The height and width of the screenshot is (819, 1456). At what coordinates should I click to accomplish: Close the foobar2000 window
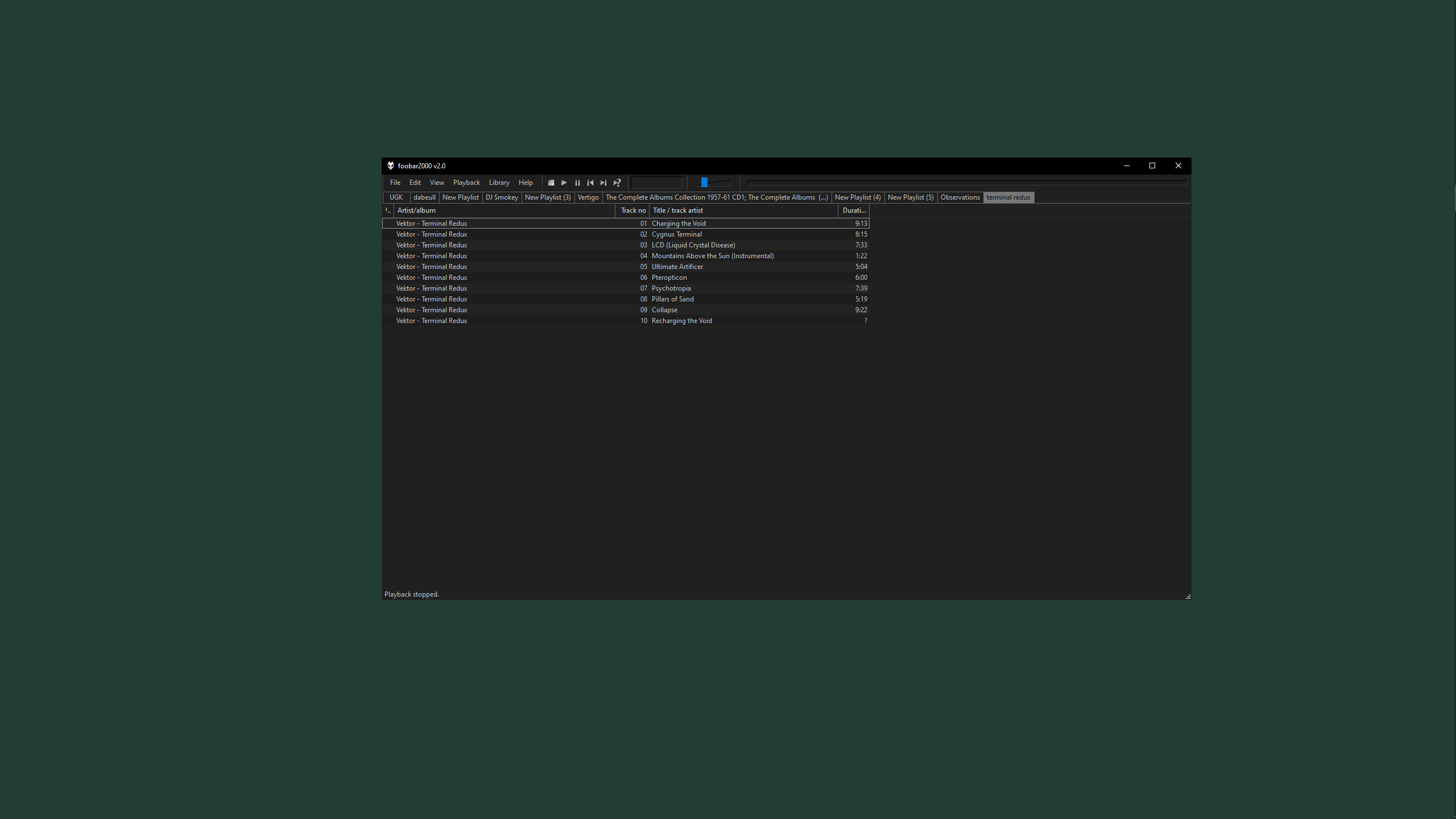tap(1178, 166)
